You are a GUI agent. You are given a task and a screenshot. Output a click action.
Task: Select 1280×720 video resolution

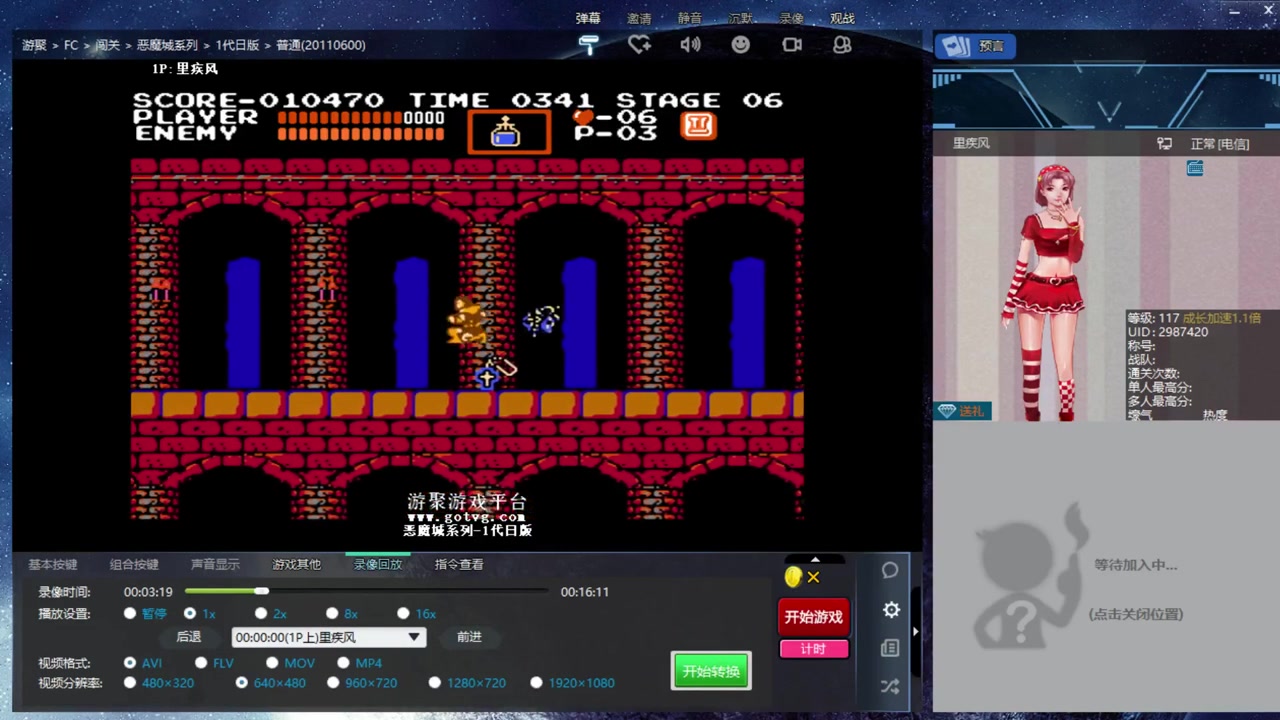(434, 683)
